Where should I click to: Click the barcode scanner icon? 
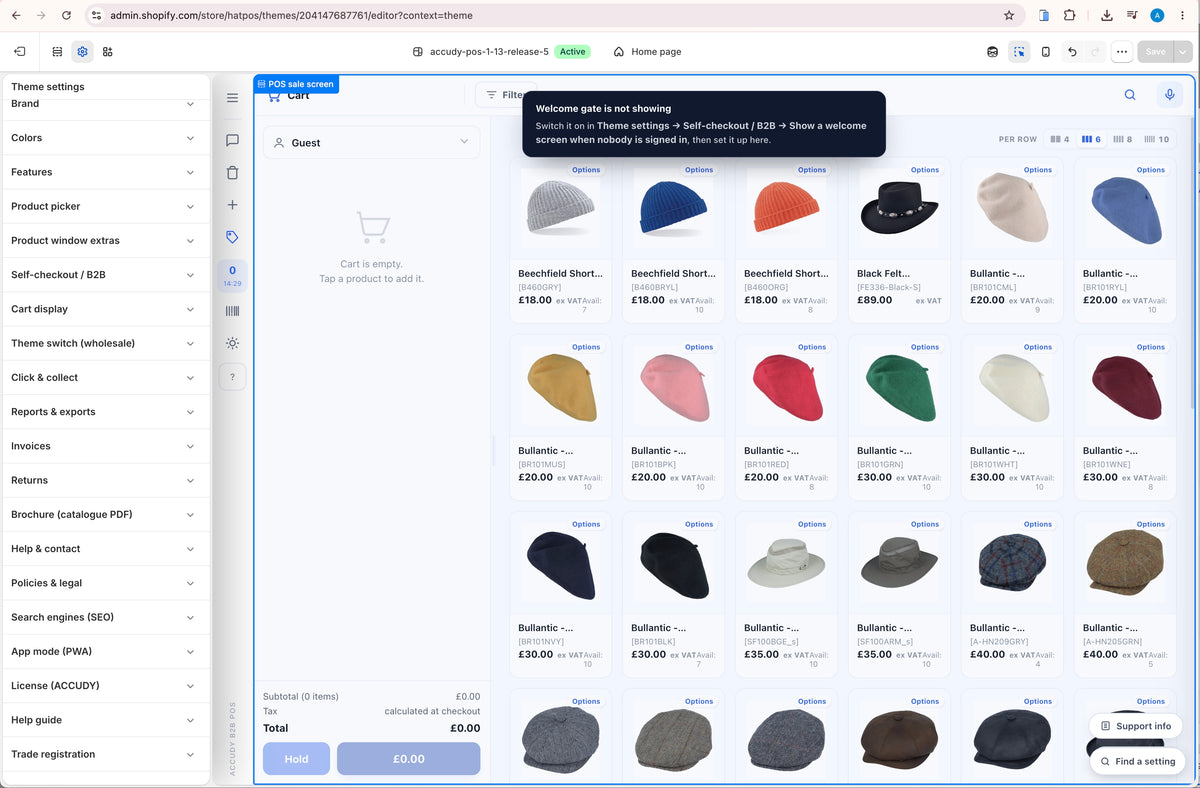232,311
